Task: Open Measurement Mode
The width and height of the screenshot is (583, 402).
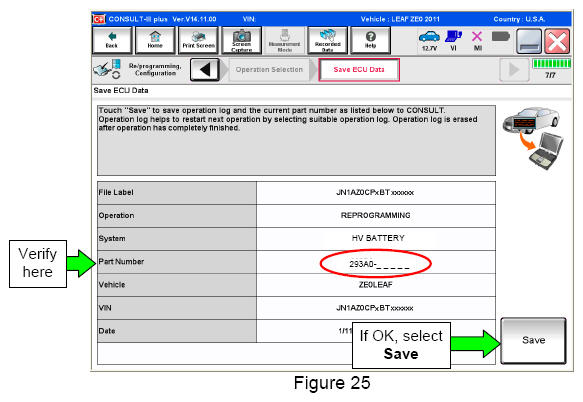Action: (285, 40)
